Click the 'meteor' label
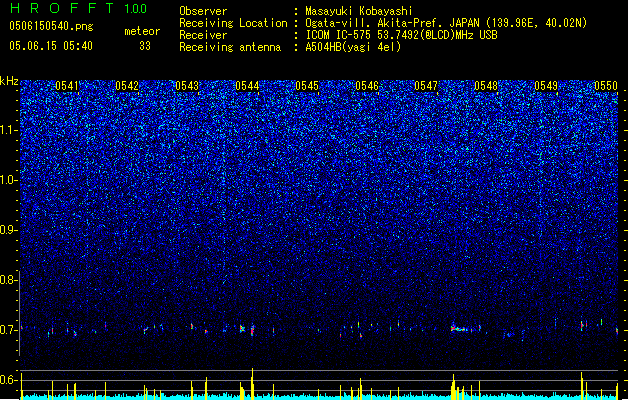 click(x=142, y=31)
